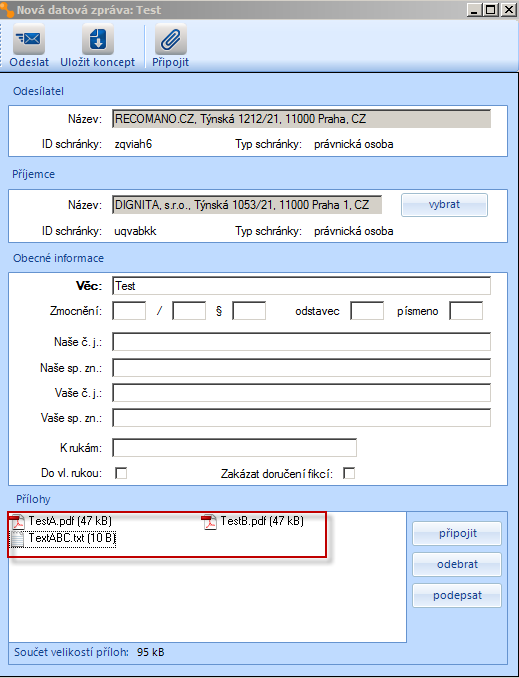
Task: Click the vybrat recipient button
Action: click(444, 205)
